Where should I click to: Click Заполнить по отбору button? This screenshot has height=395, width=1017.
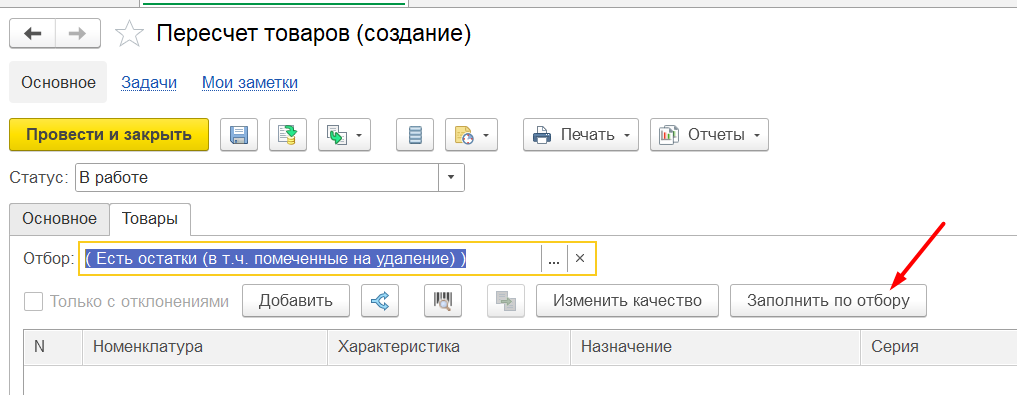828,301
